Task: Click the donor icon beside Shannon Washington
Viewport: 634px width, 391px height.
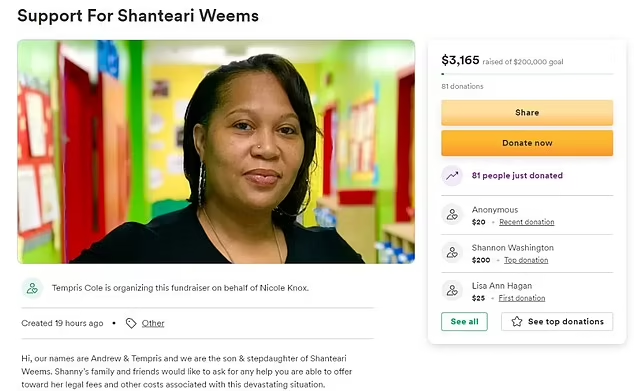Action: click(452, 253)
